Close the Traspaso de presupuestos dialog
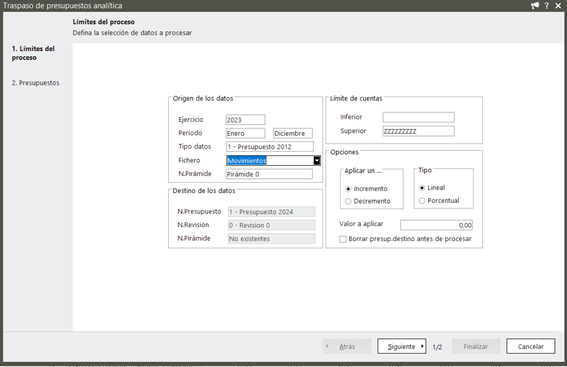This screenshot has width=567, height=367. click(558, 5)
